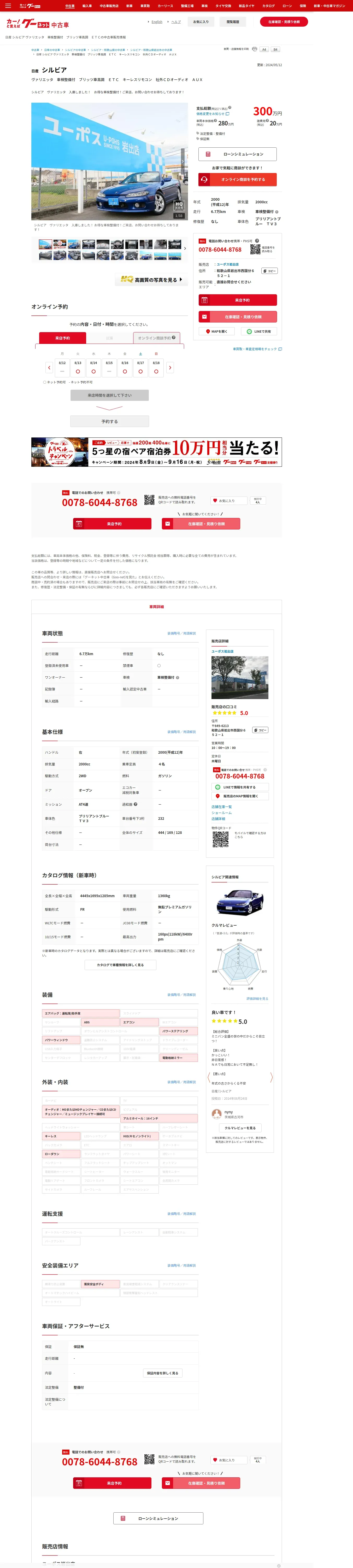Click the red 来店予約 calendar button in sidebar
The height and width of the screenshot is (1568, 353).
(x=237, y=300)
